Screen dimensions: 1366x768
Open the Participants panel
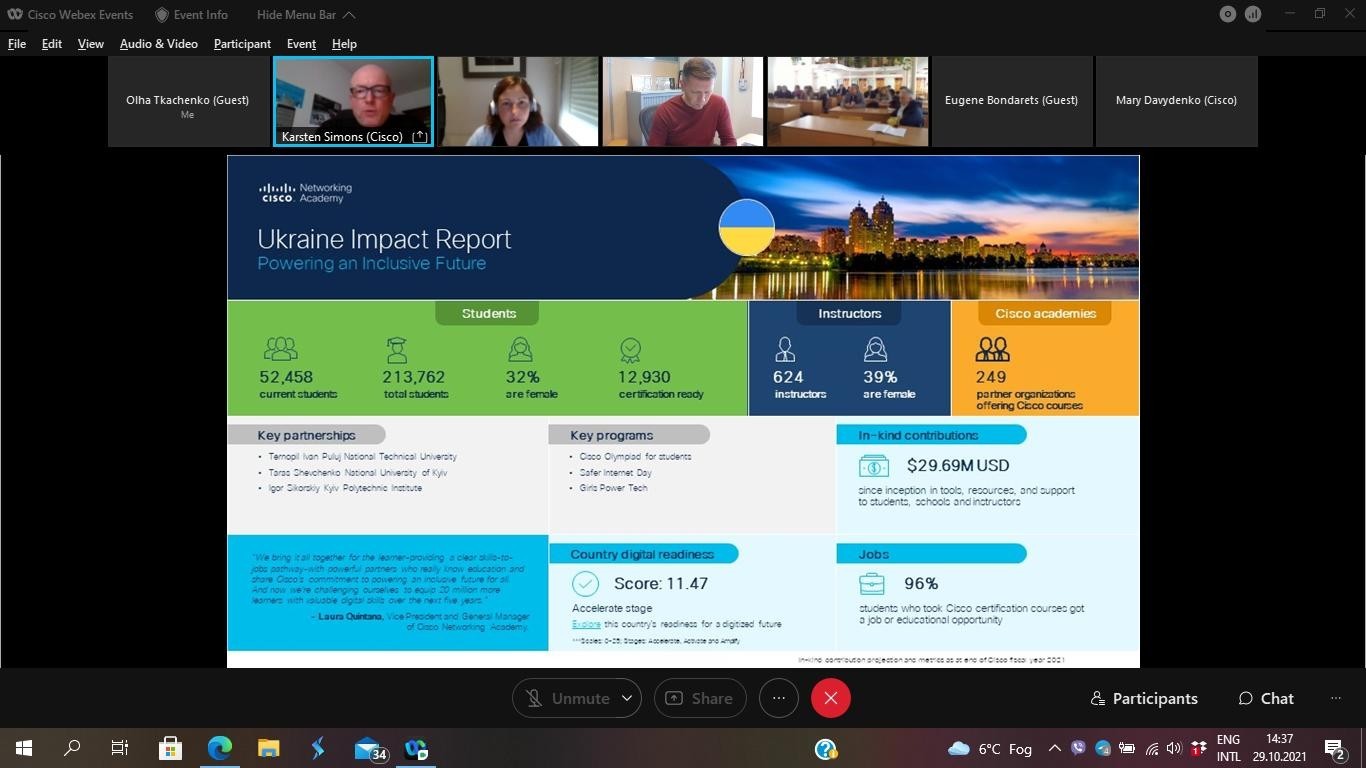[x=1144, y=698]
